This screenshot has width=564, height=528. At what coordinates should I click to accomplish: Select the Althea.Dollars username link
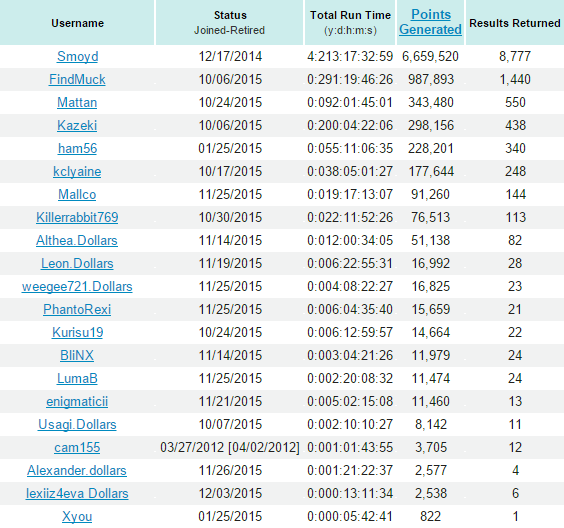coord(77,241)
